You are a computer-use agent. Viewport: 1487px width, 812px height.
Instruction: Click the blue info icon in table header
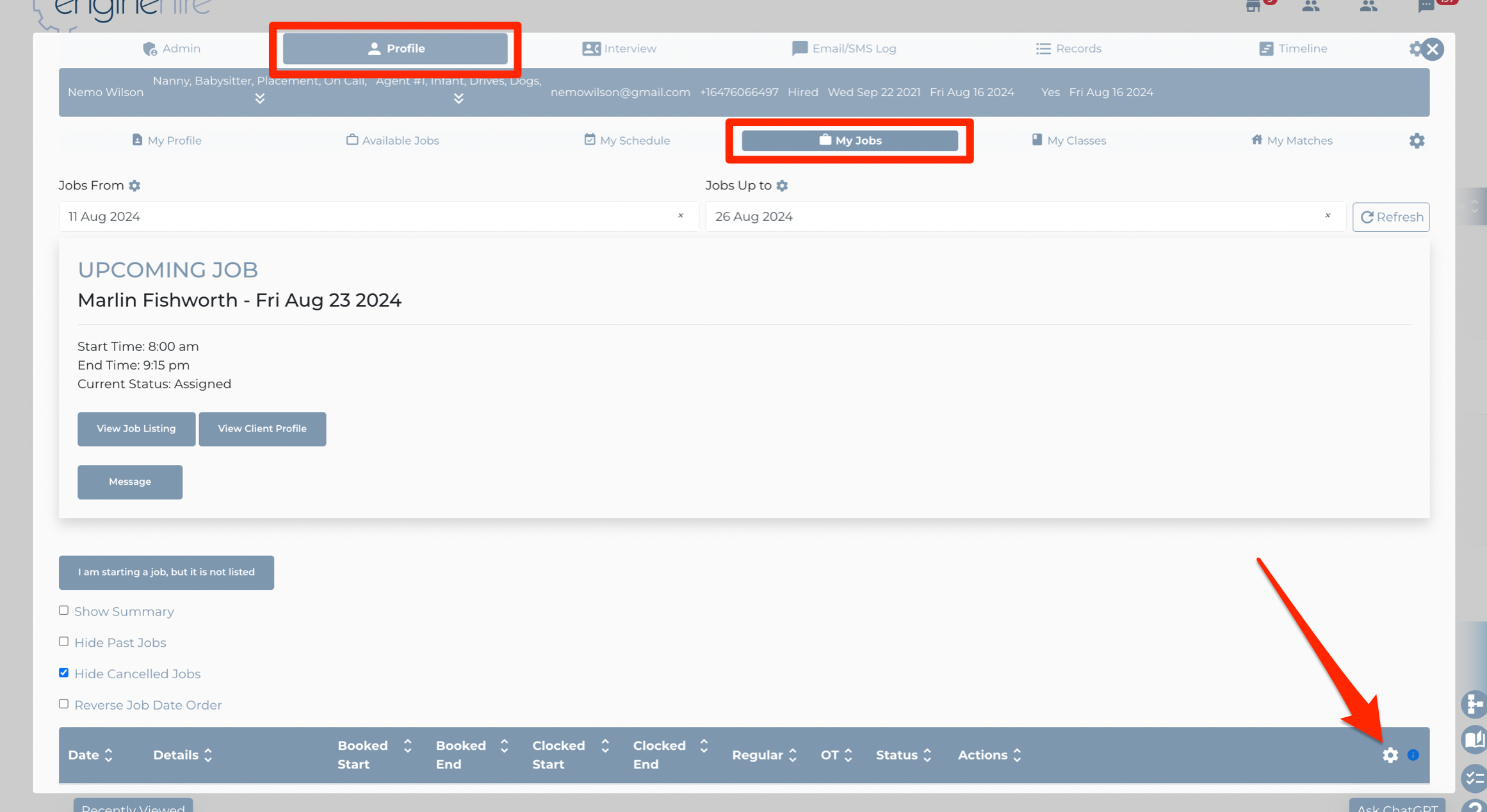pos(1413,755)
